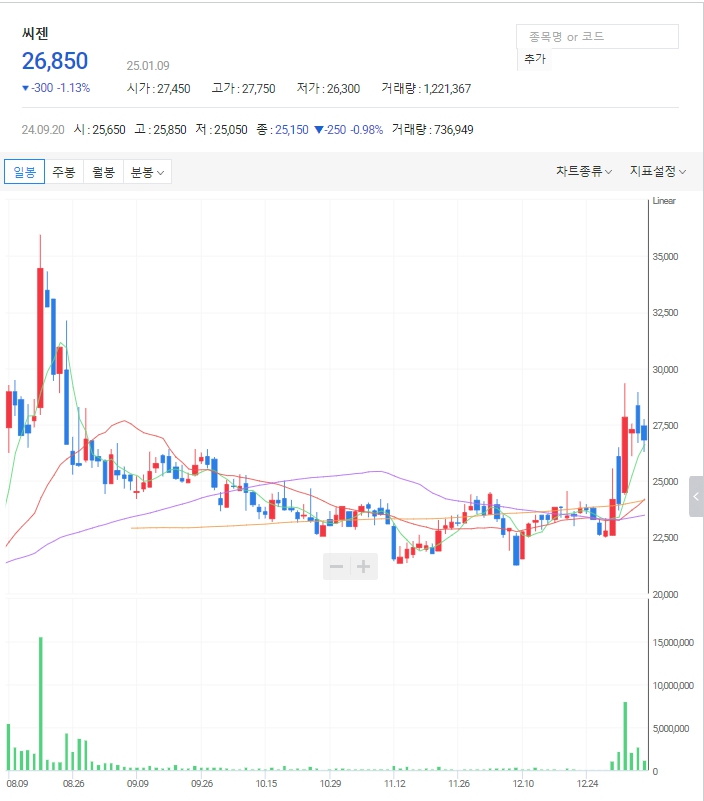Click the 08.09 date axis label

tap(17, 784)
